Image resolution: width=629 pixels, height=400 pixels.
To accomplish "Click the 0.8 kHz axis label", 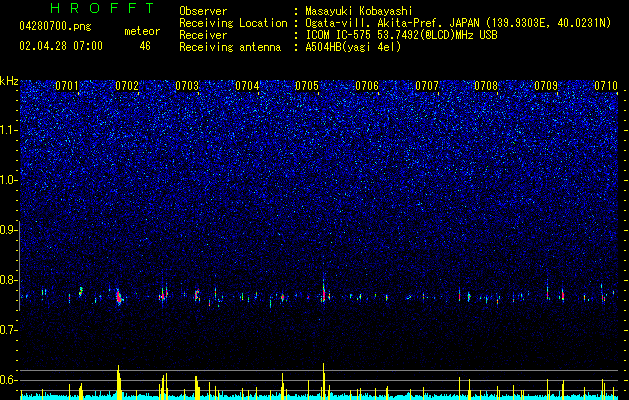I will [8, 280].
